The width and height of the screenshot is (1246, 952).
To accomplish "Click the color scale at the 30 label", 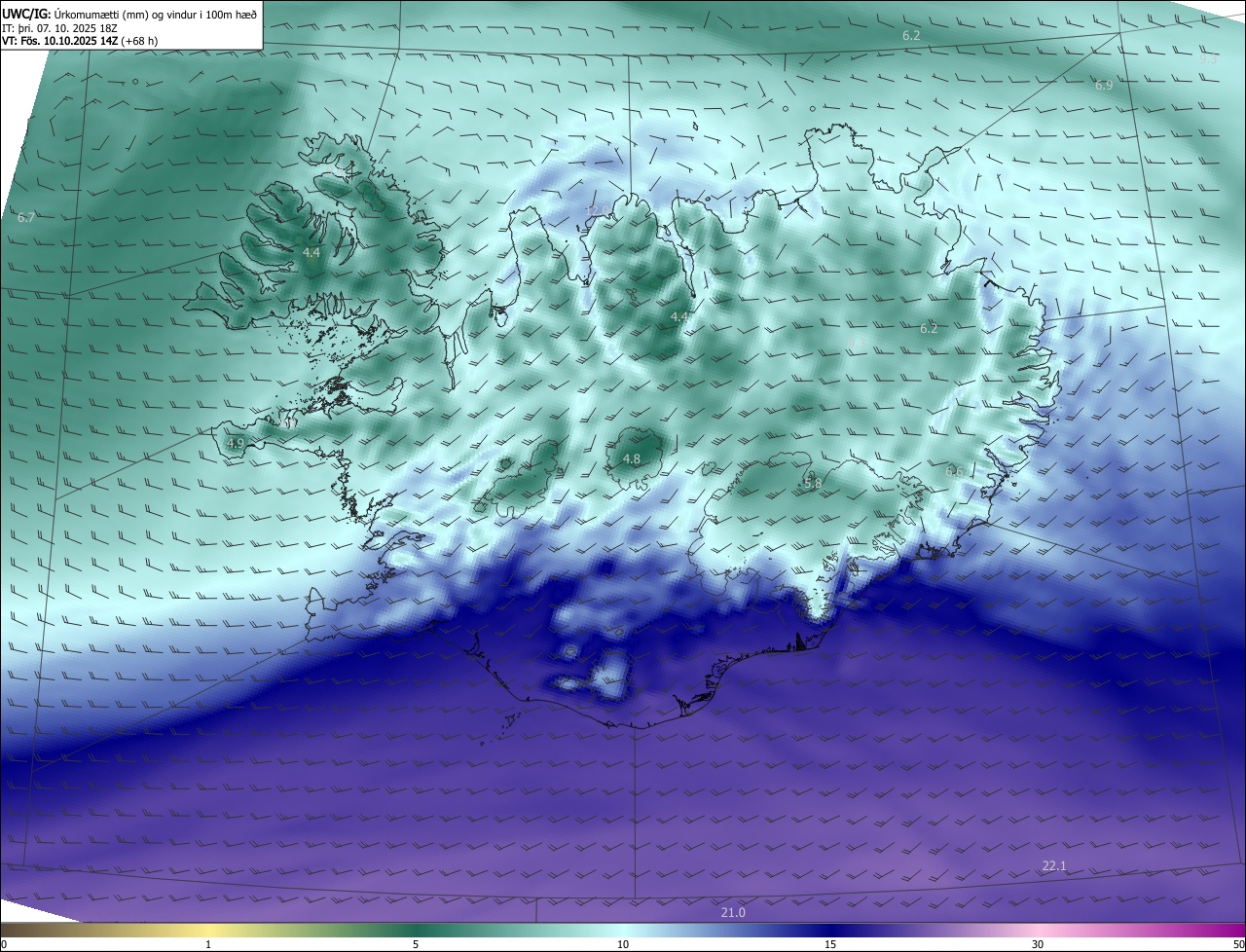I will tap(1038, 944).
